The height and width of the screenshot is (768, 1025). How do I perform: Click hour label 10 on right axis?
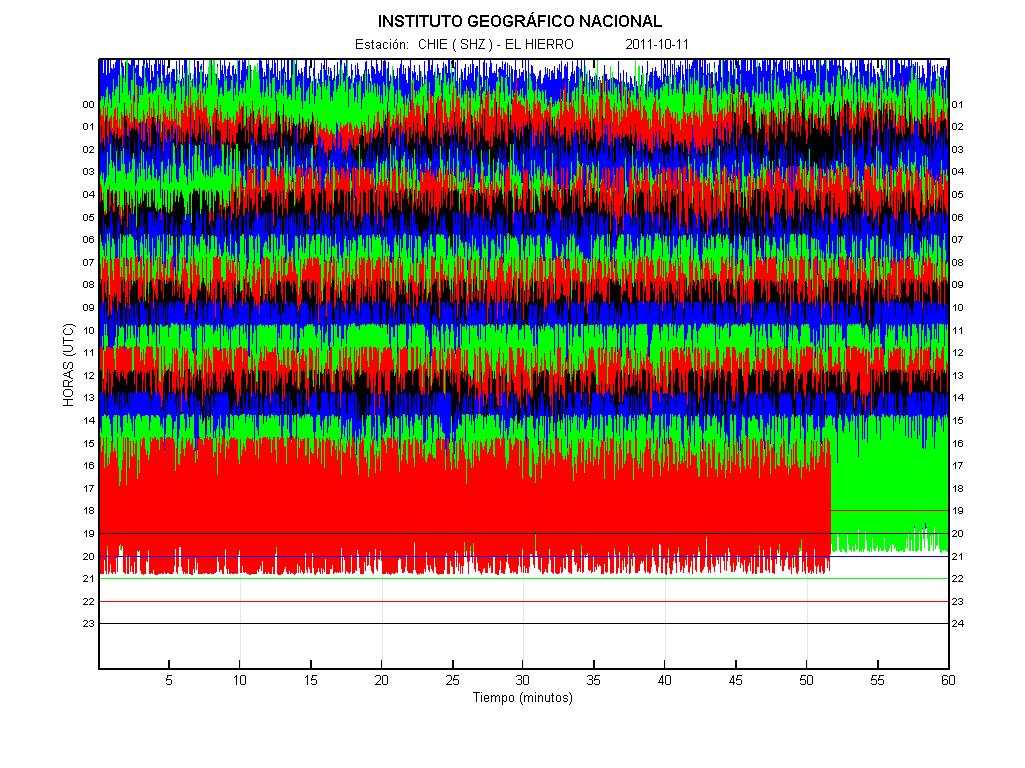click(958, 307)
